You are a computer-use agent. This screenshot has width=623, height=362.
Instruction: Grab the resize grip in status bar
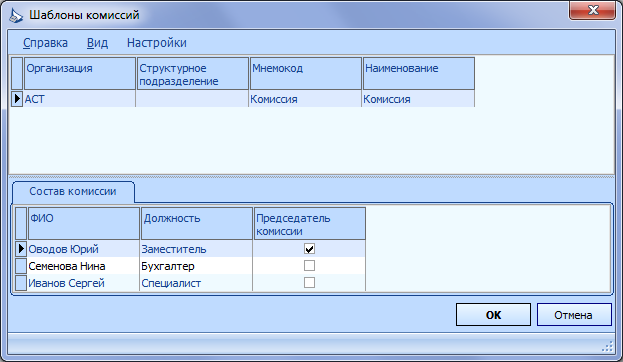(608, 347)
